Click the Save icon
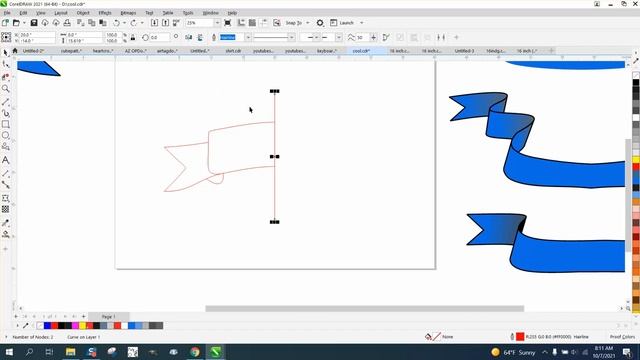The image size is (640, 360). (x=34, y=23)
